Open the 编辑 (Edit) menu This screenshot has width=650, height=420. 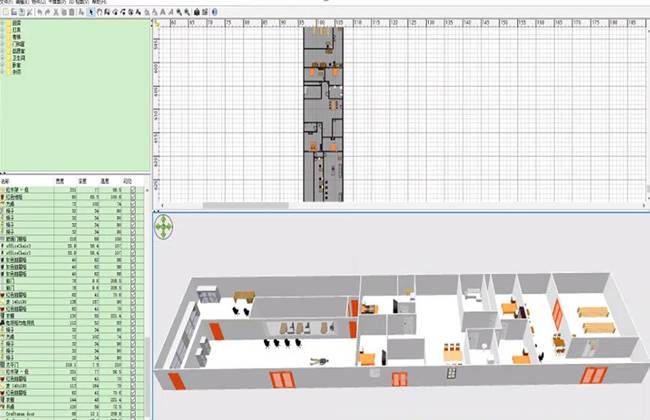point(22,2)
